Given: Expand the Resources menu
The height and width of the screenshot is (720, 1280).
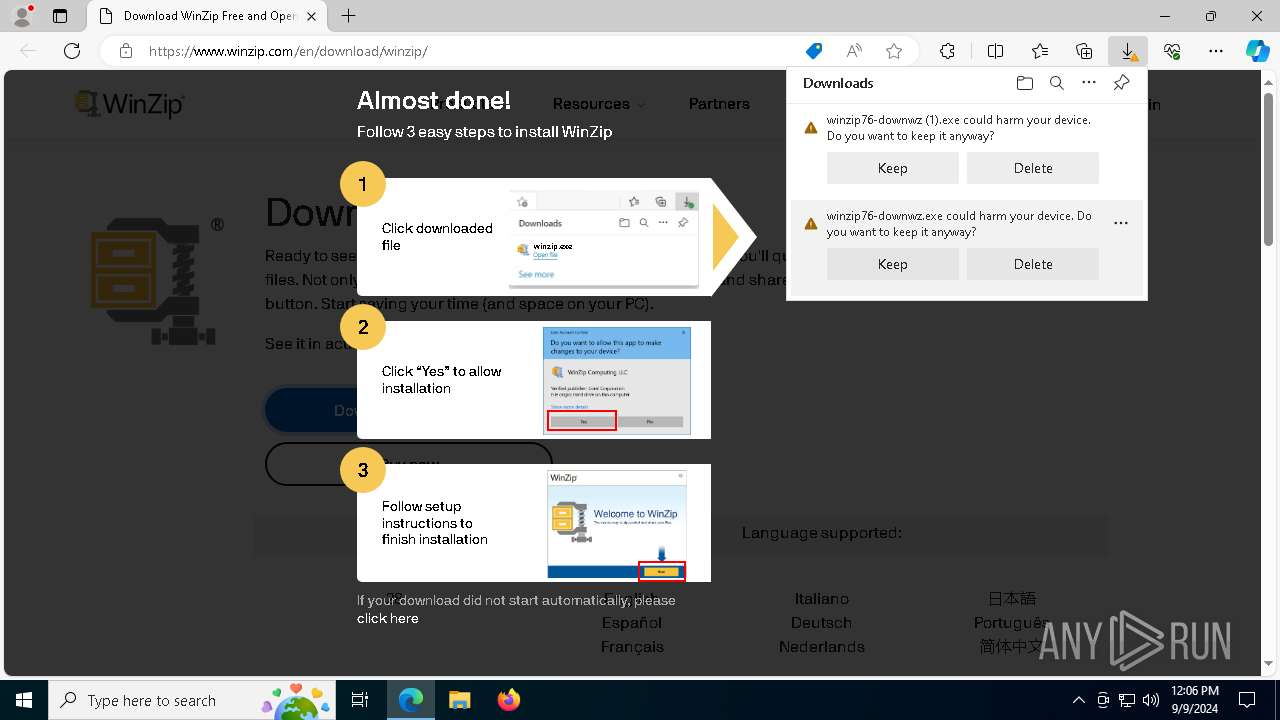Looking at the screenshot, I should point(598,104).
